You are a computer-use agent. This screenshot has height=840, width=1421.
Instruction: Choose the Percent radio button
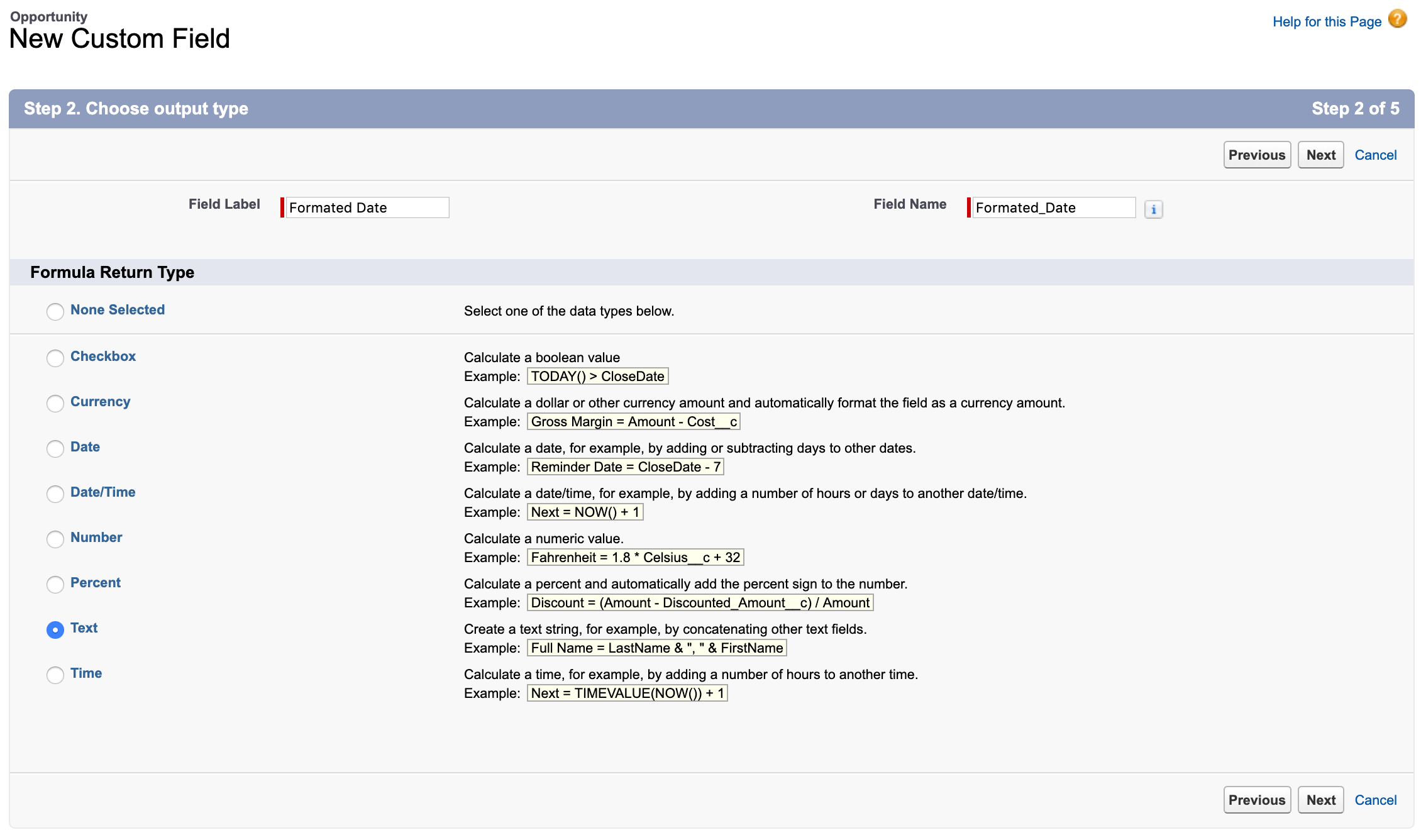click(x=55, y=584)
